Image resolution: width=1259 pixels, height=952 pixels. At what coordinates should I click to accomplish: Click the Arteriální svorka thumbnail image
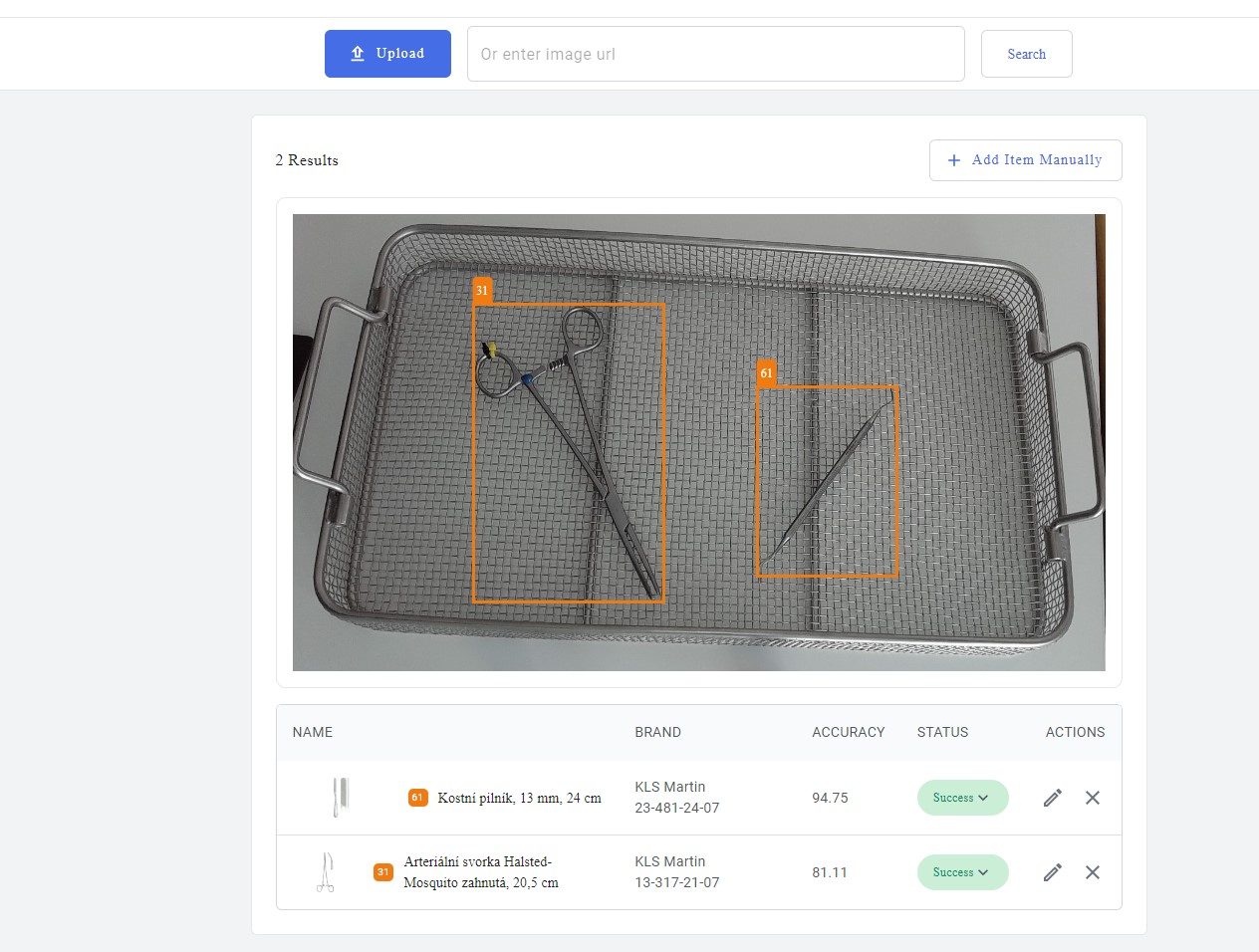coord(326,872)
